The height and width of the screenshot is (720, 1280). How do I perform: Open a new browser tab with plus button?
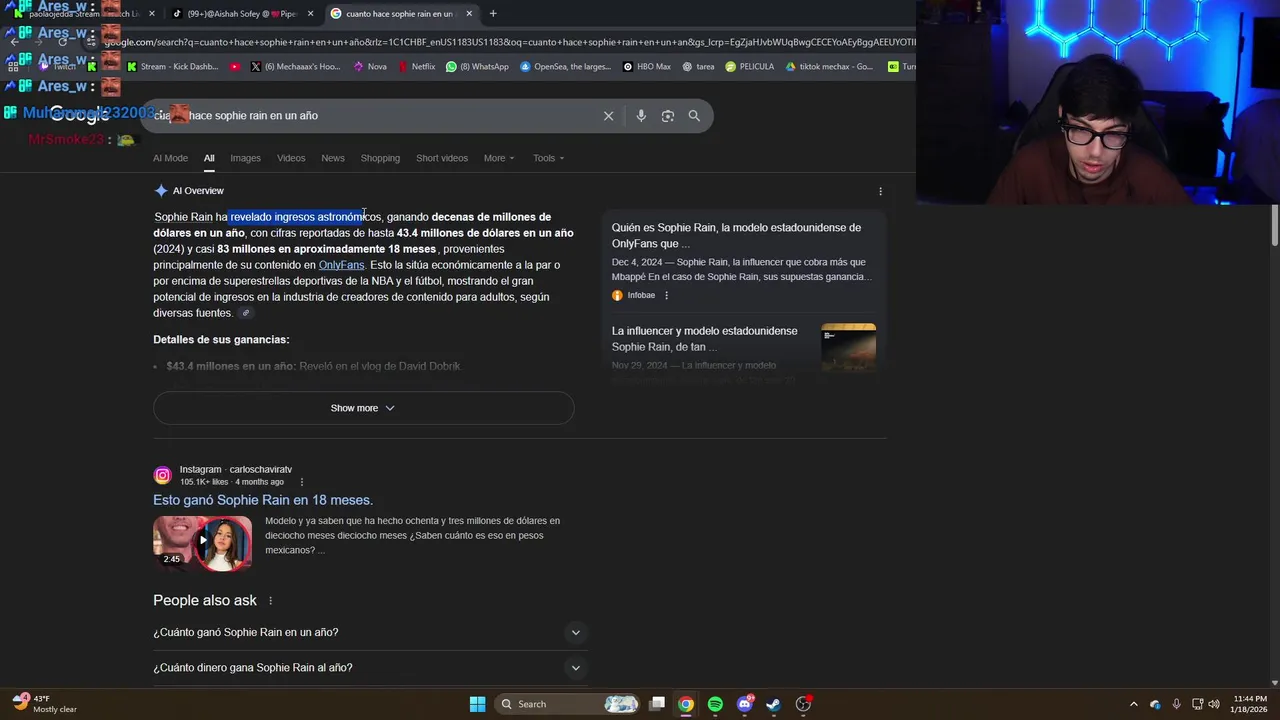click(493, 14)
